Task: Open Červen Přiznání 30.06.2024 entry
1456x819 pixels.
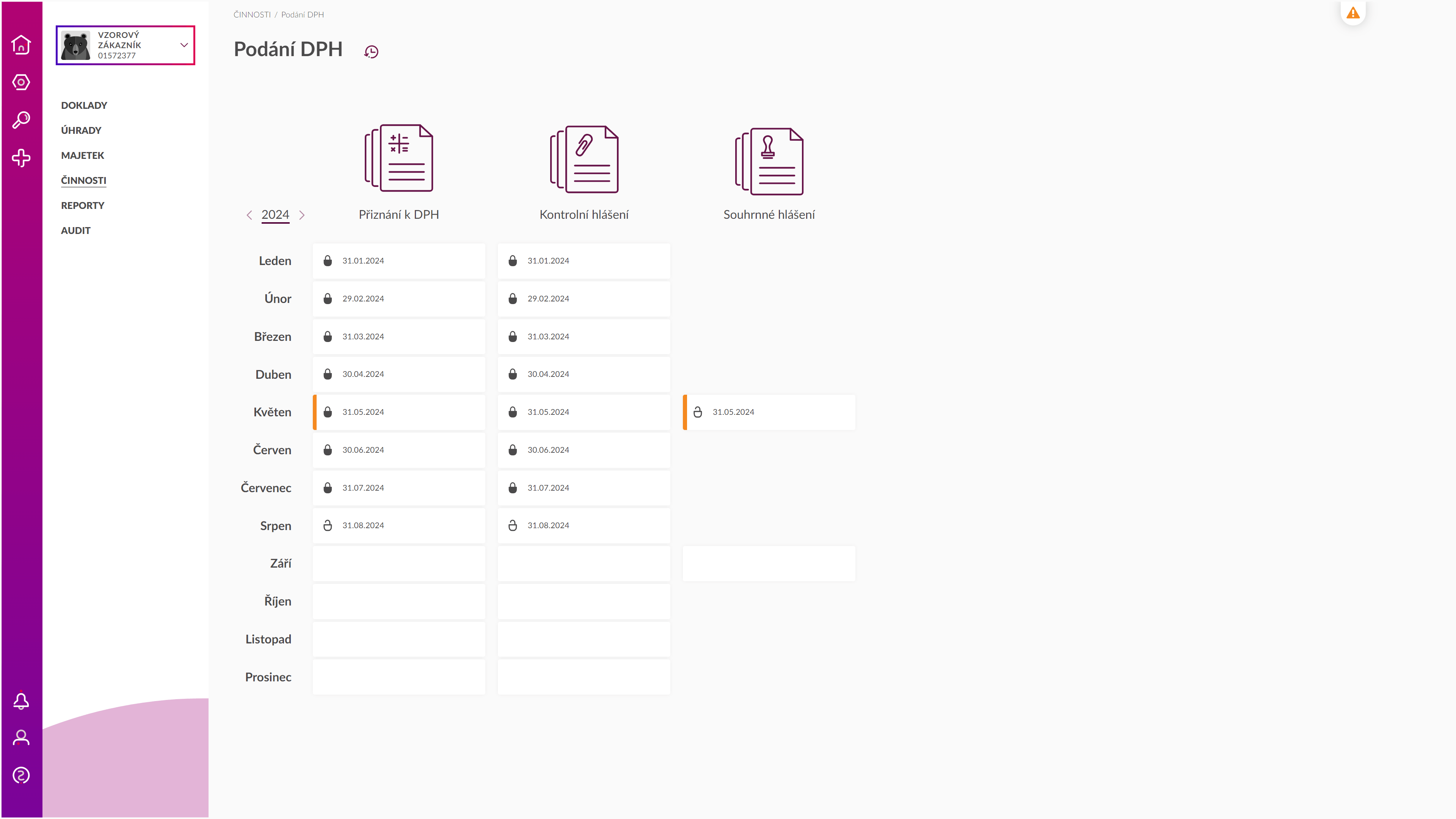Action: point(399,450)
